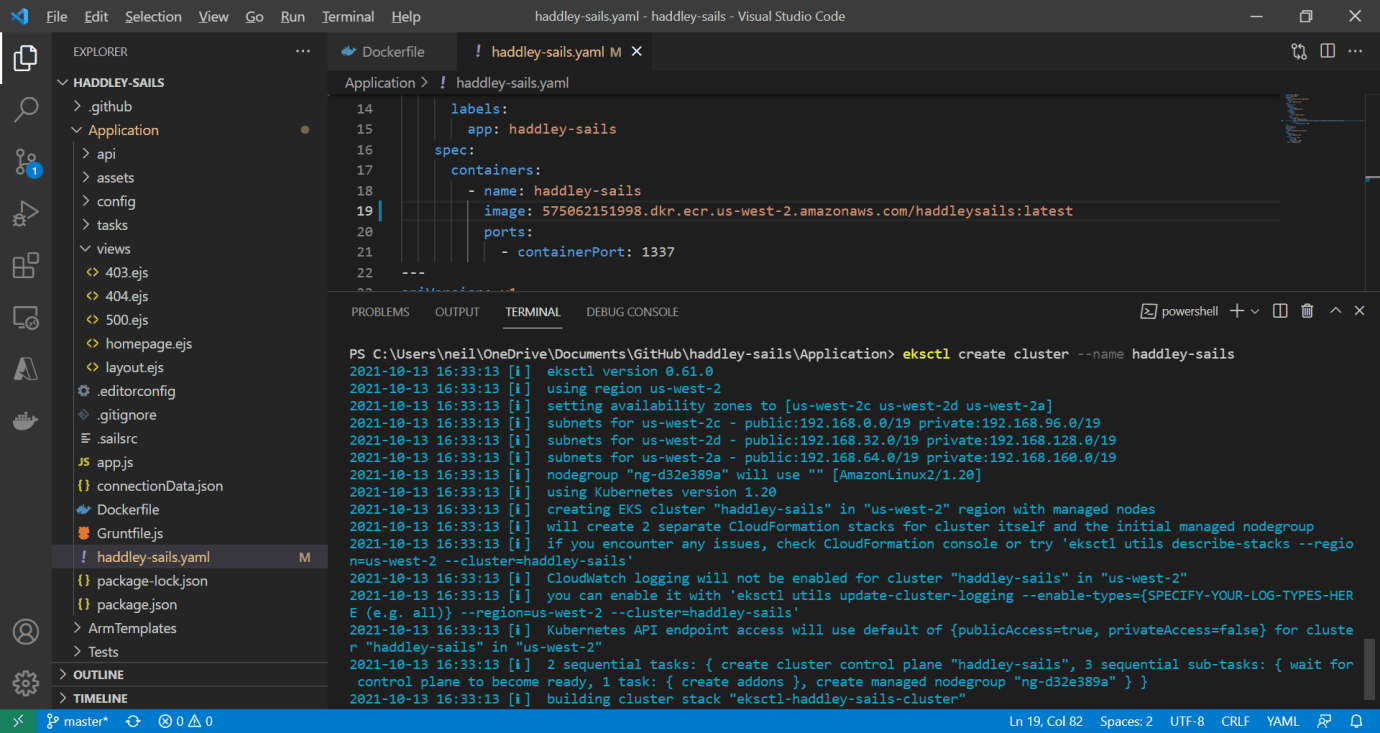The width and height of the screenshot is (1380, 733).
Task: Toggle indentation setting Spaces: 2
Action: [1126, 721]
